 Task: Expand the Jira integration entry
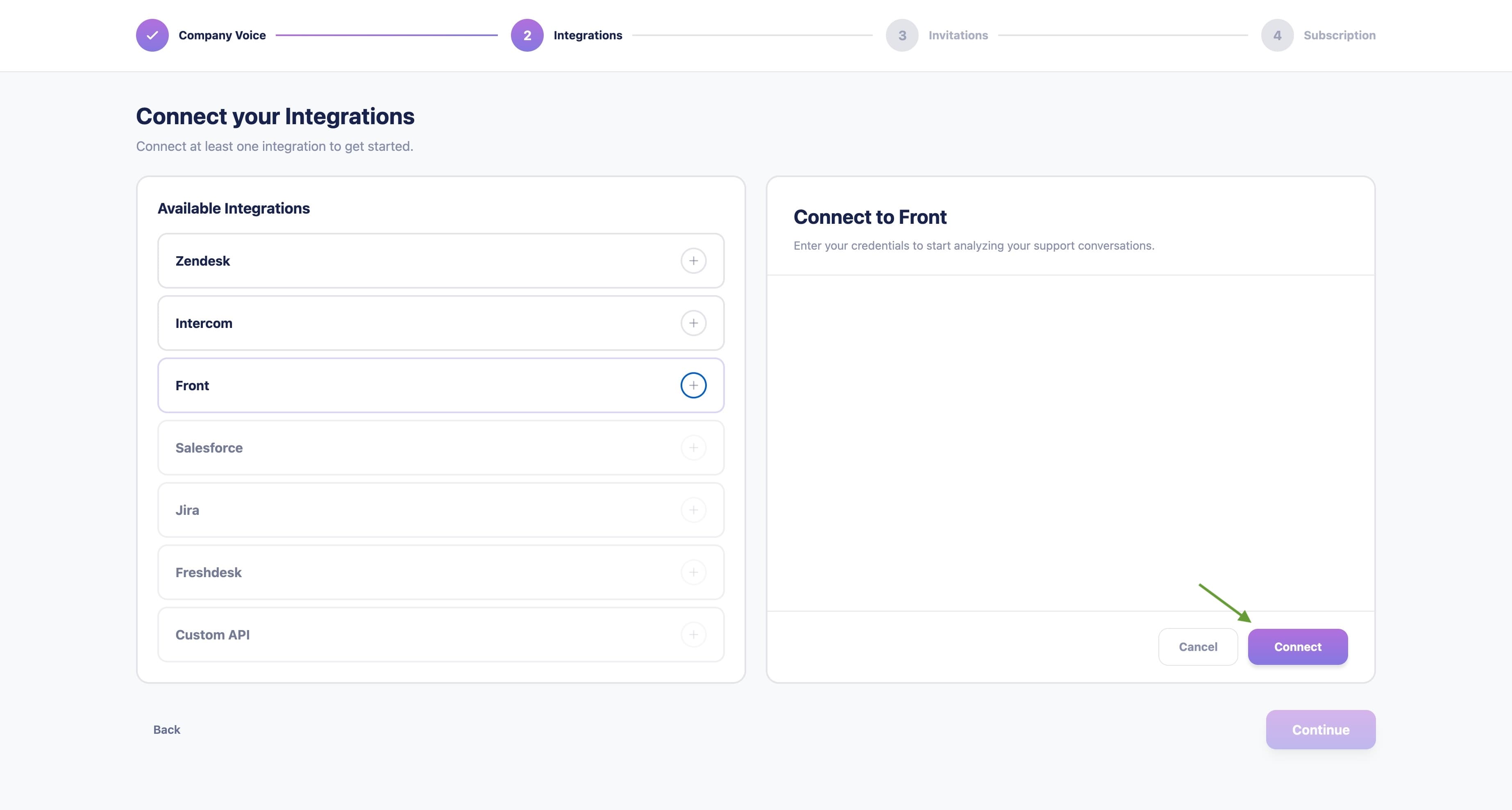(x=411, y=510)
